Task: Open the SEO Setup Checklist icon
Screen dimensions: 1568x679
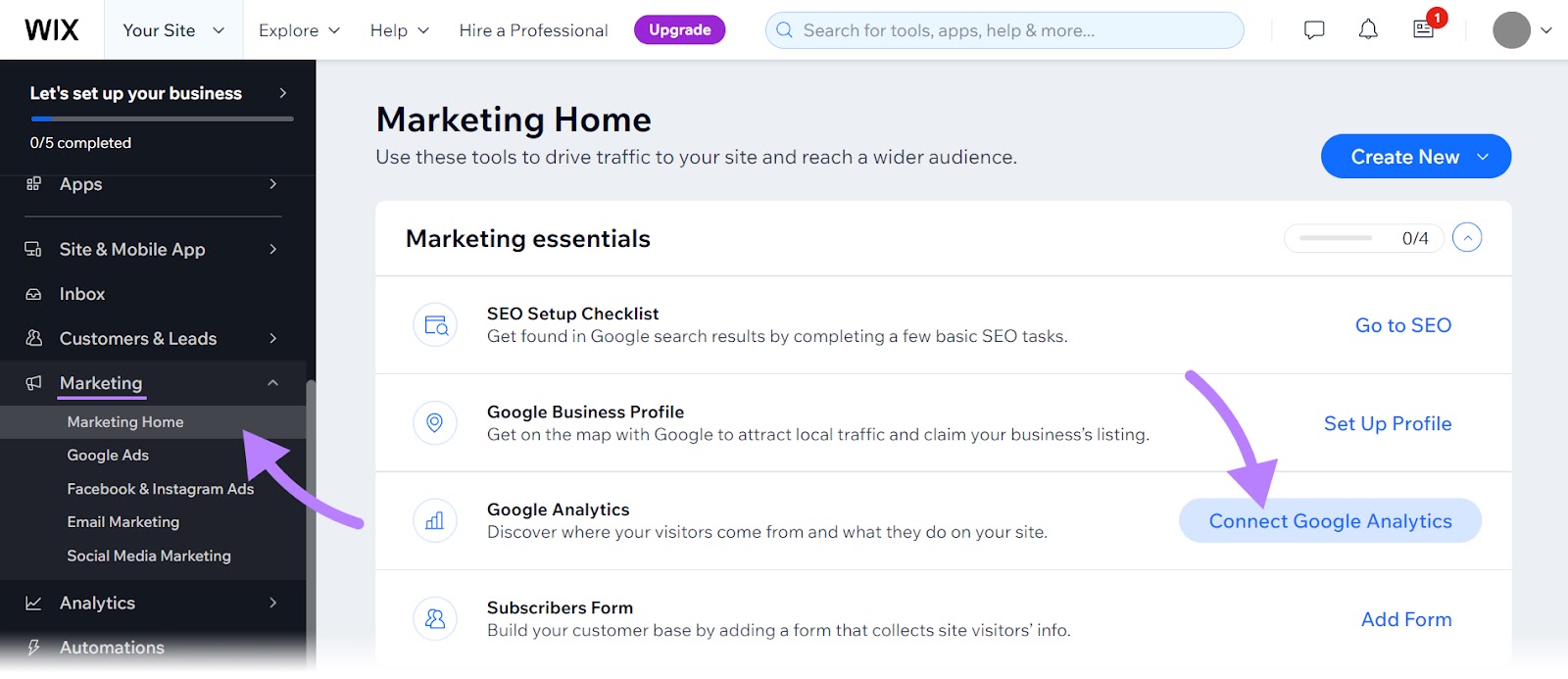Action: (434, 324)
